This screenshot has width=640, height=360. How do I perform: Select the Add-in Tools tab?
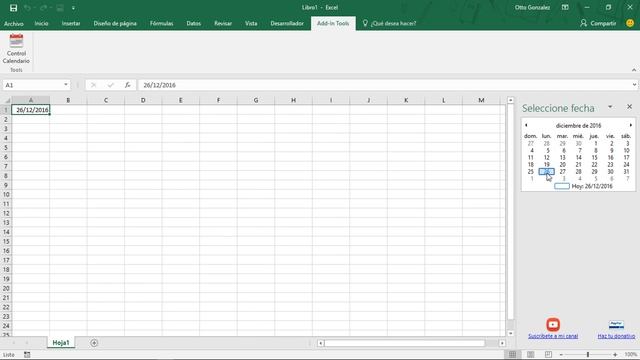click(333, 24)
